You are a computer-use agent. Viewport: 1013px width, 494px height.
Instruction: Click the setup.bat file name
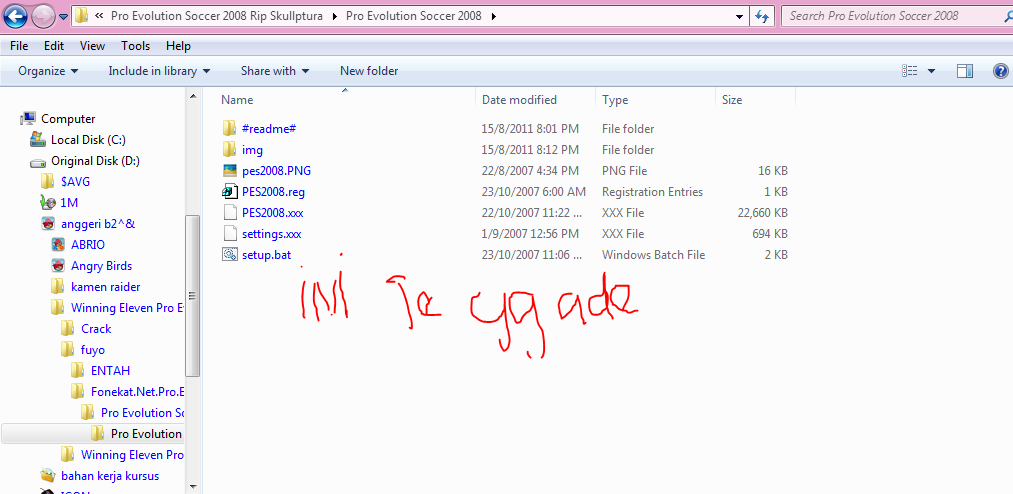pos(266,254)
